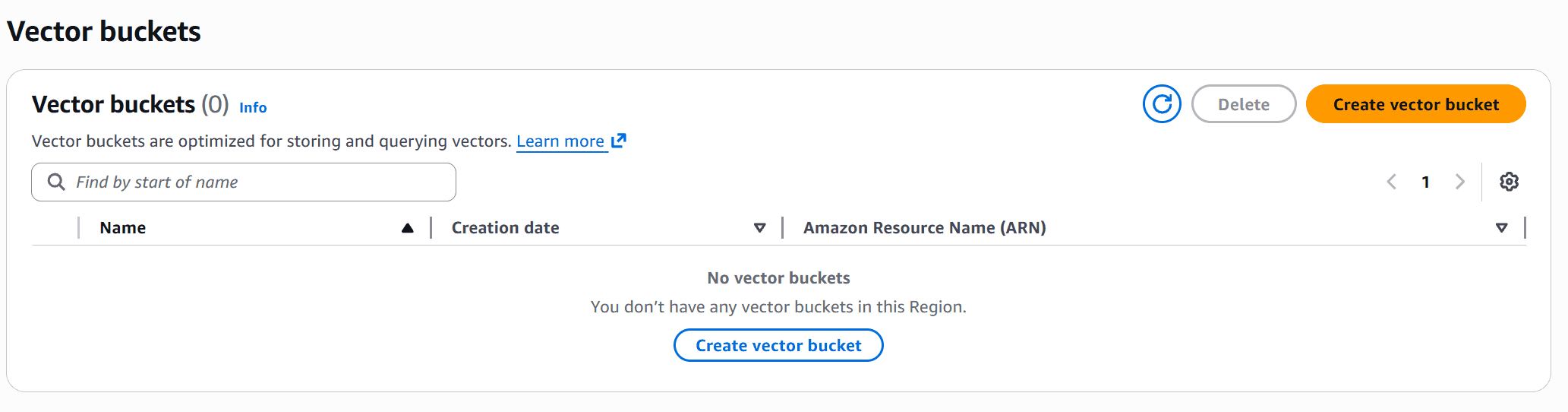Click the refresh vector buckets icon
The width and height of the screenshot is (1568, 412).
(1162, 104)
